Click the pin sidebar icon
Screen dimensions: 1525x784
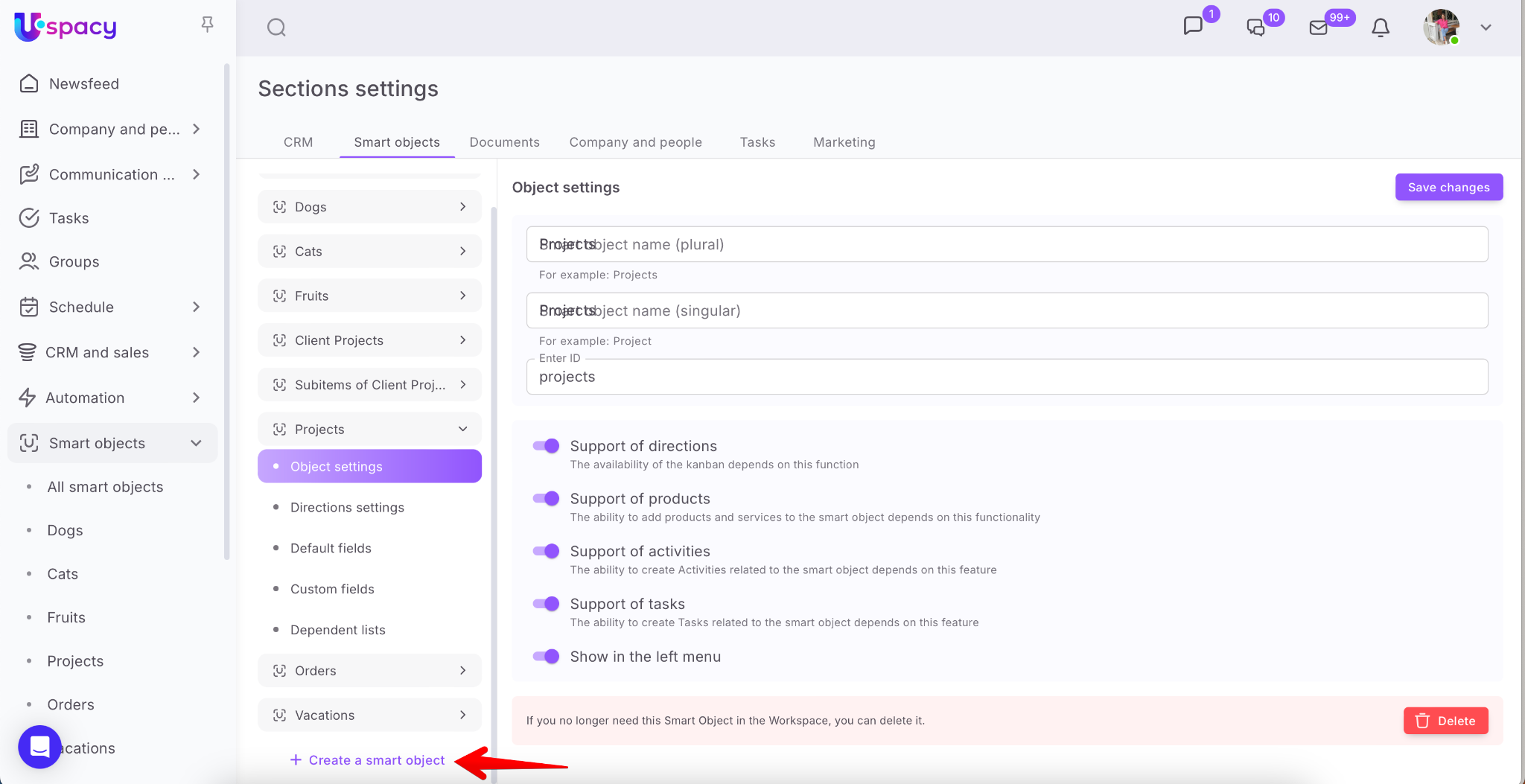click(208, 25)
